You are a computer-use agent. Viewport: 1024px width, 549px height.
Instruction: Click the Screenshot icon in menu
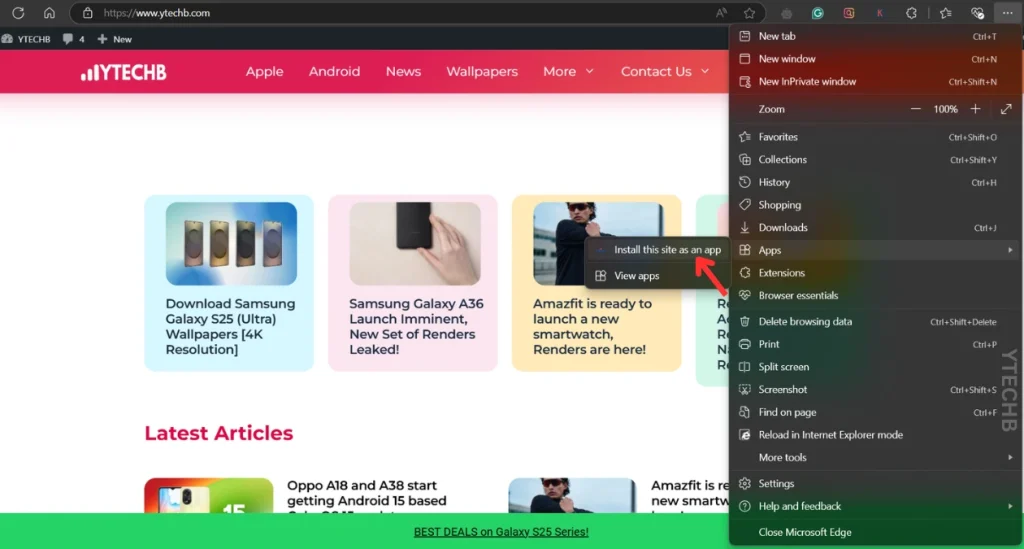tap(744, 390)
